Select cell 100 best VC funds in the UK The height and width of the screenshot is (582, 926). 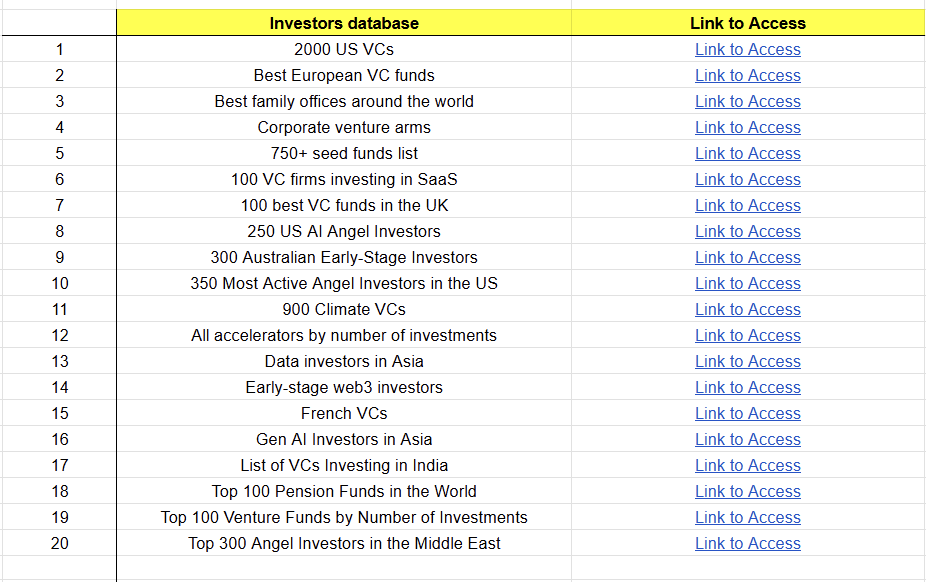(344, 205)
